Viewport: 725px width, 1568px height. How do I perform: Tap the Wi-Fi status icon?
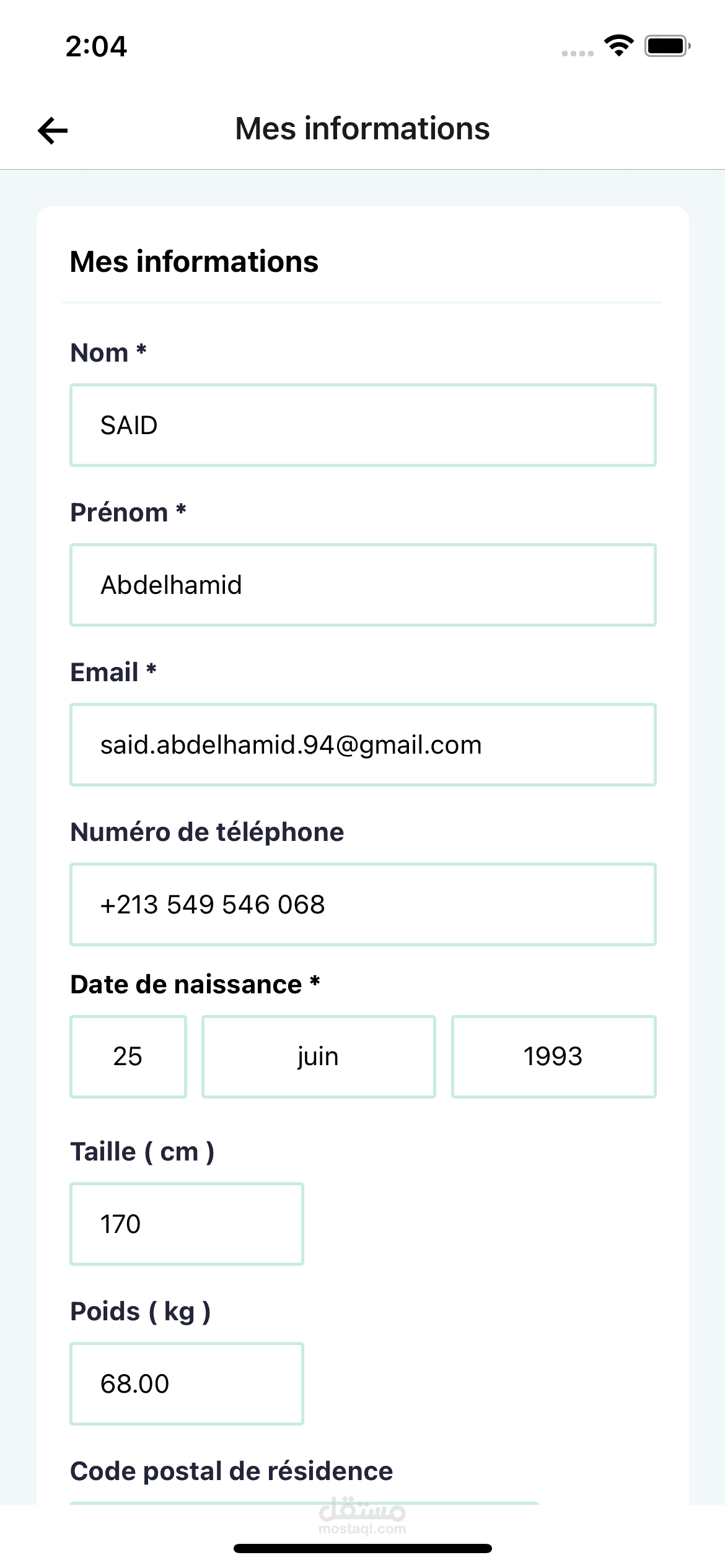tap(618, 46)
